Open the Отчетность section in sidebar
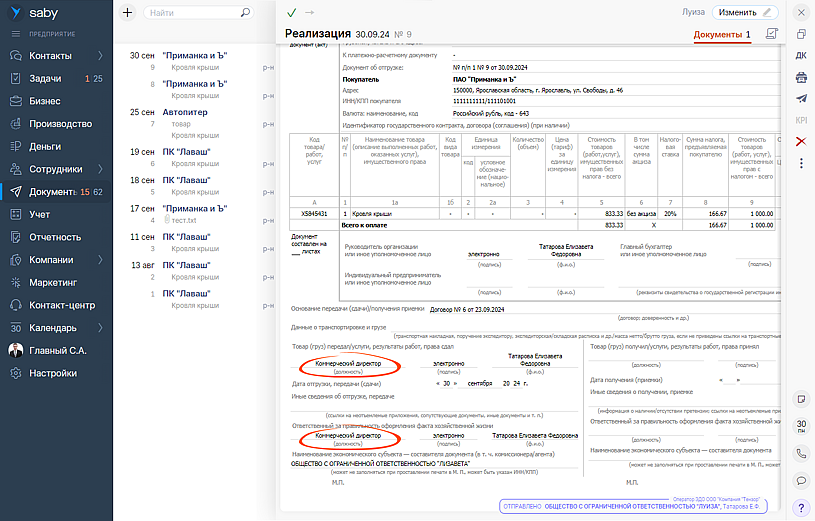The height and width of the screenshot is (521, 815). 55,237
